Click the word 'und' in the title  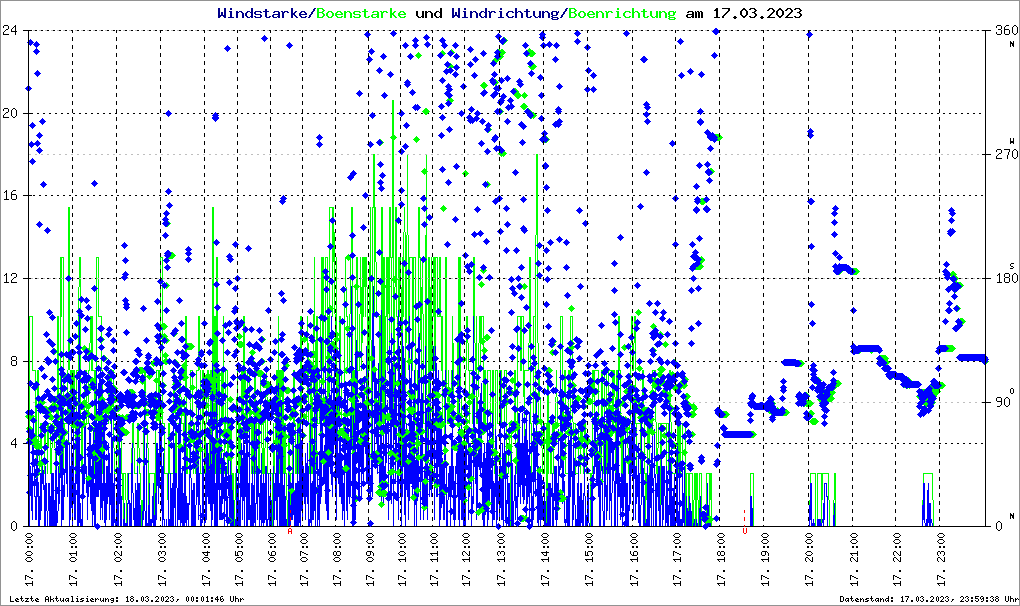point(429,13)
